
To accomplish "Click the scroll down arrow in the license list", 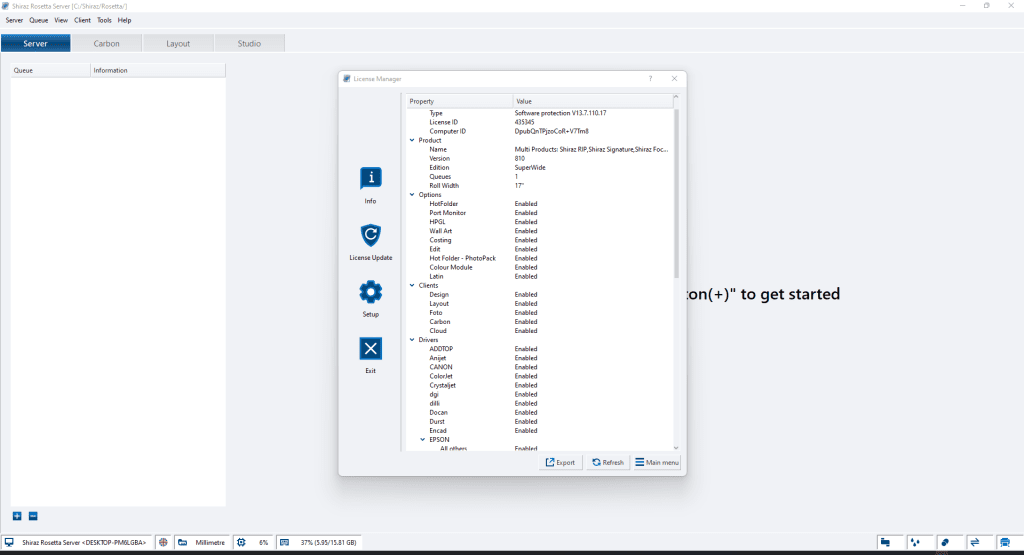I will click(676, 448).
